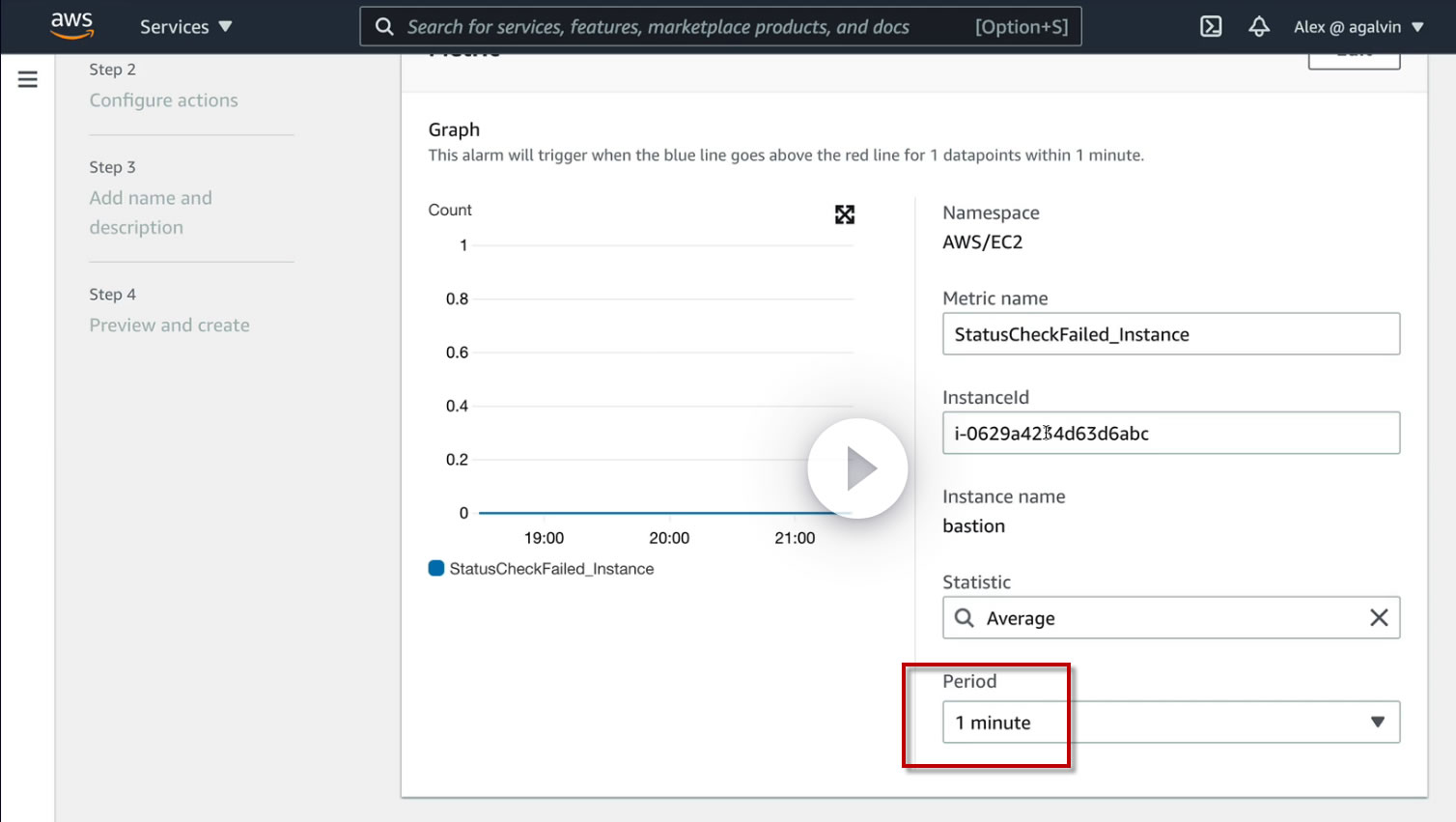Click the InstanceId input field
The height and width of the screenshot is (822, 1456).
[x=1170, y=434]
